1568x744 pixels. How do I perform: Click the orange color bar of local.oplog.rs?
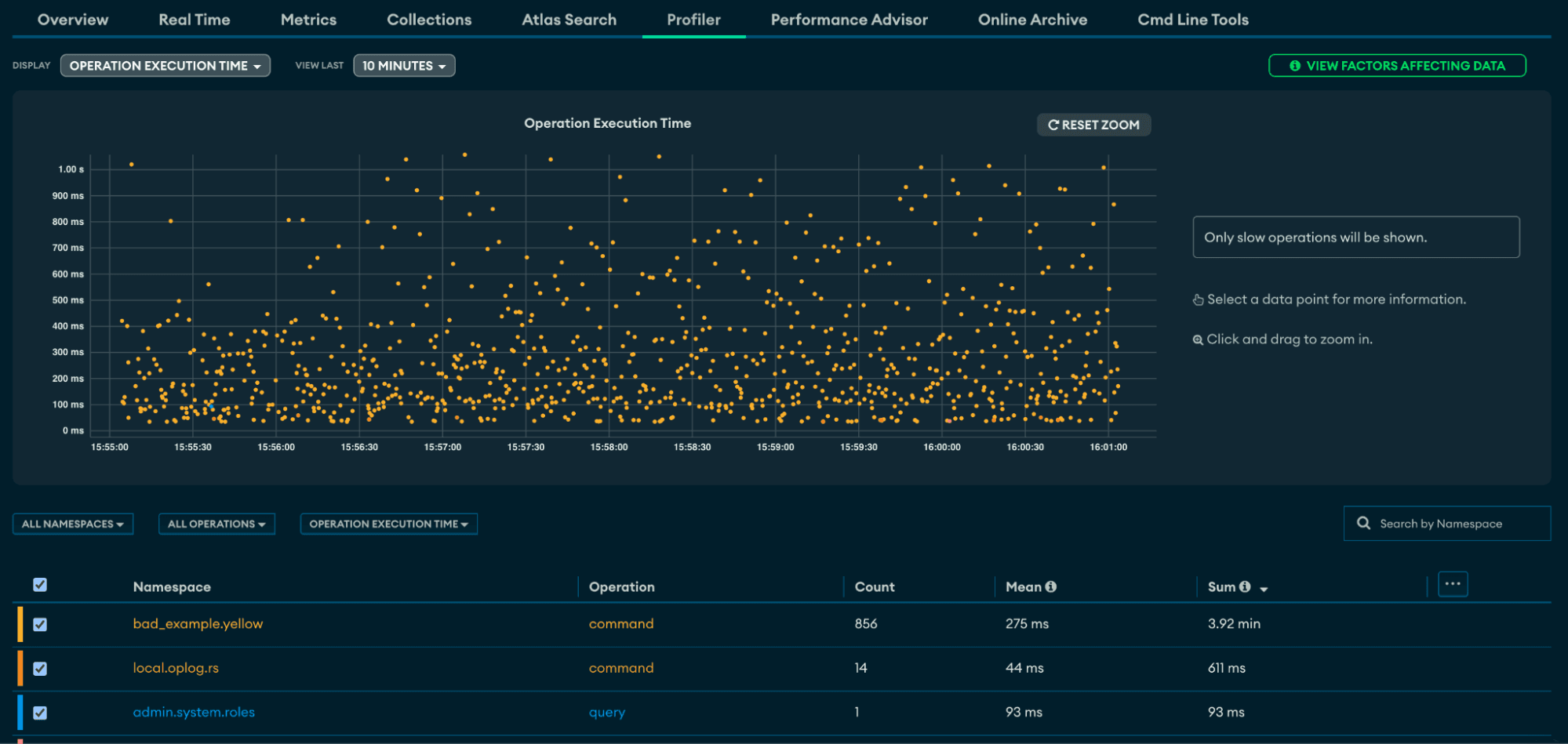coord(20,669)
